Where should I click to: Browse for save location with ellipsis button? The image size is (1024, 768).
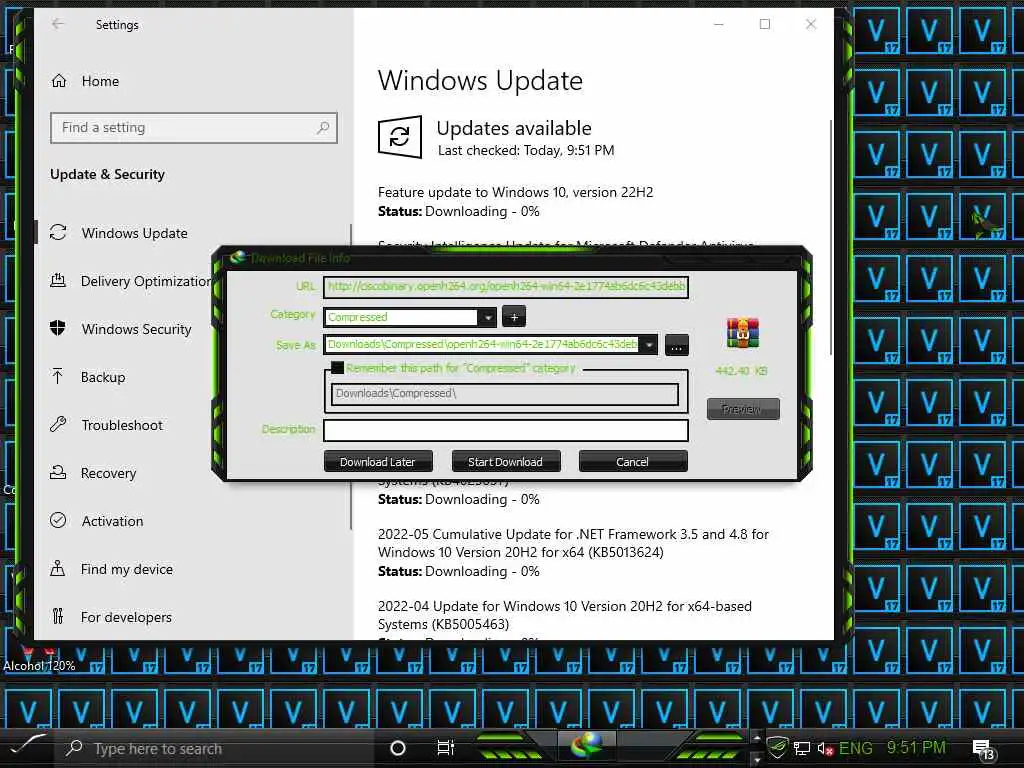pos(677,345)
